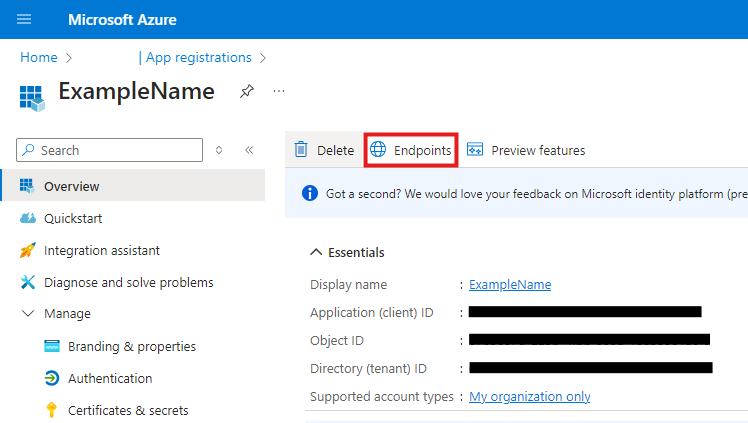
Task: Click the feedback info icon
Action: (310, 193)
